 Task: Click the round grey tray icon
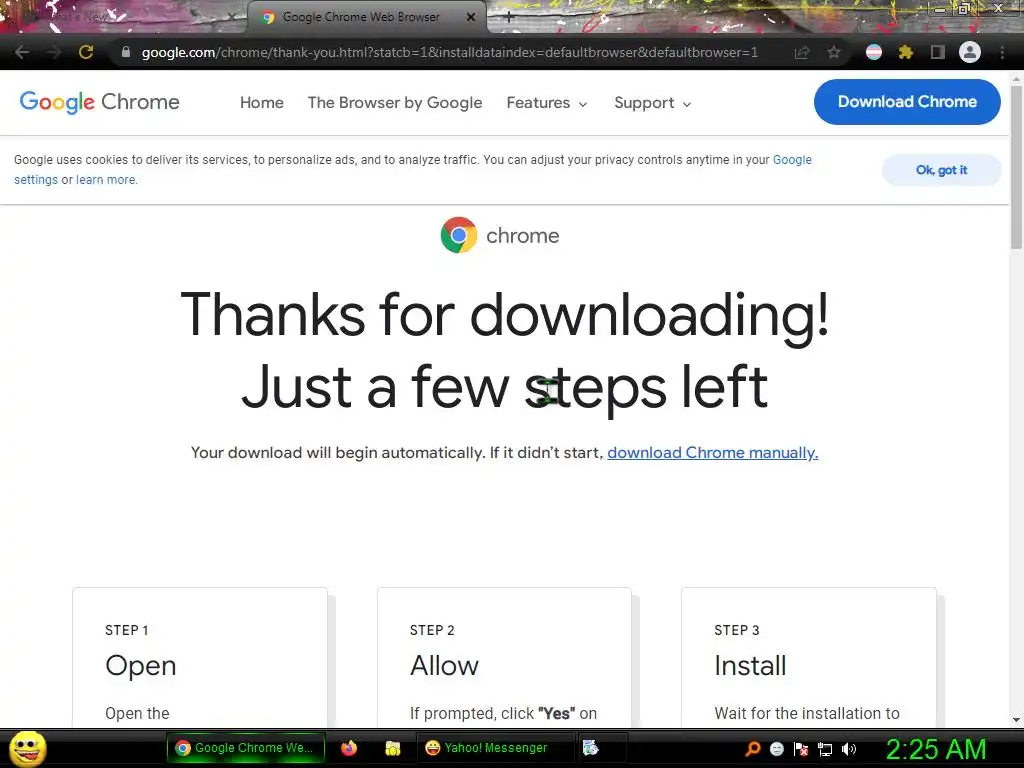point(776,749)
